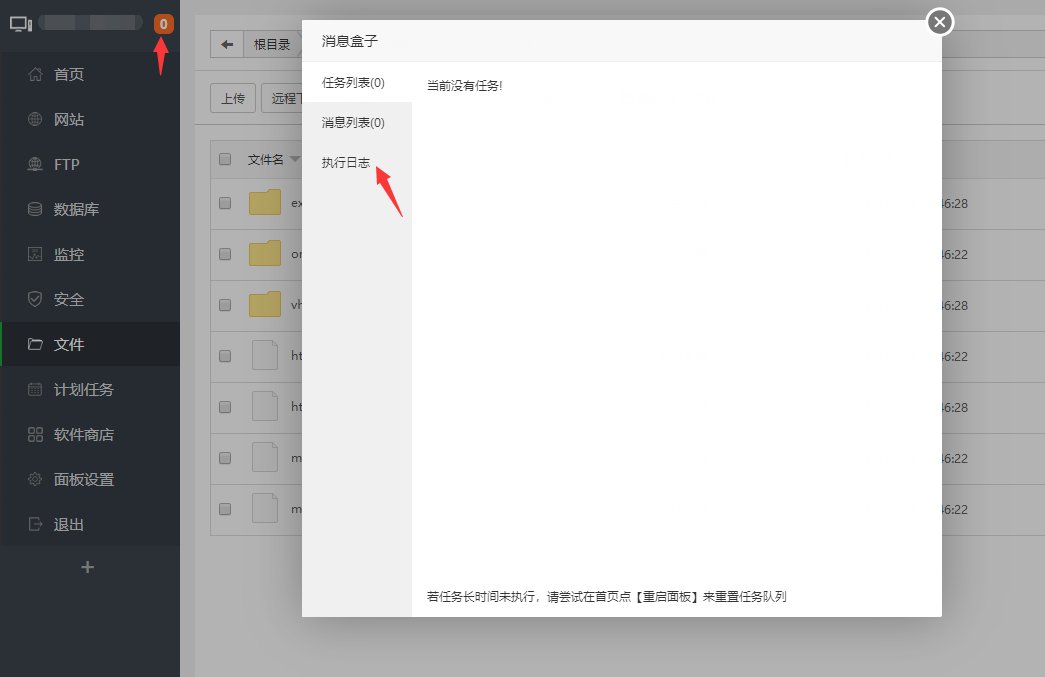The image size is (1045, 677).
Task: Click the 文件名 column sort arrow
Action: (x=295, y=160)
